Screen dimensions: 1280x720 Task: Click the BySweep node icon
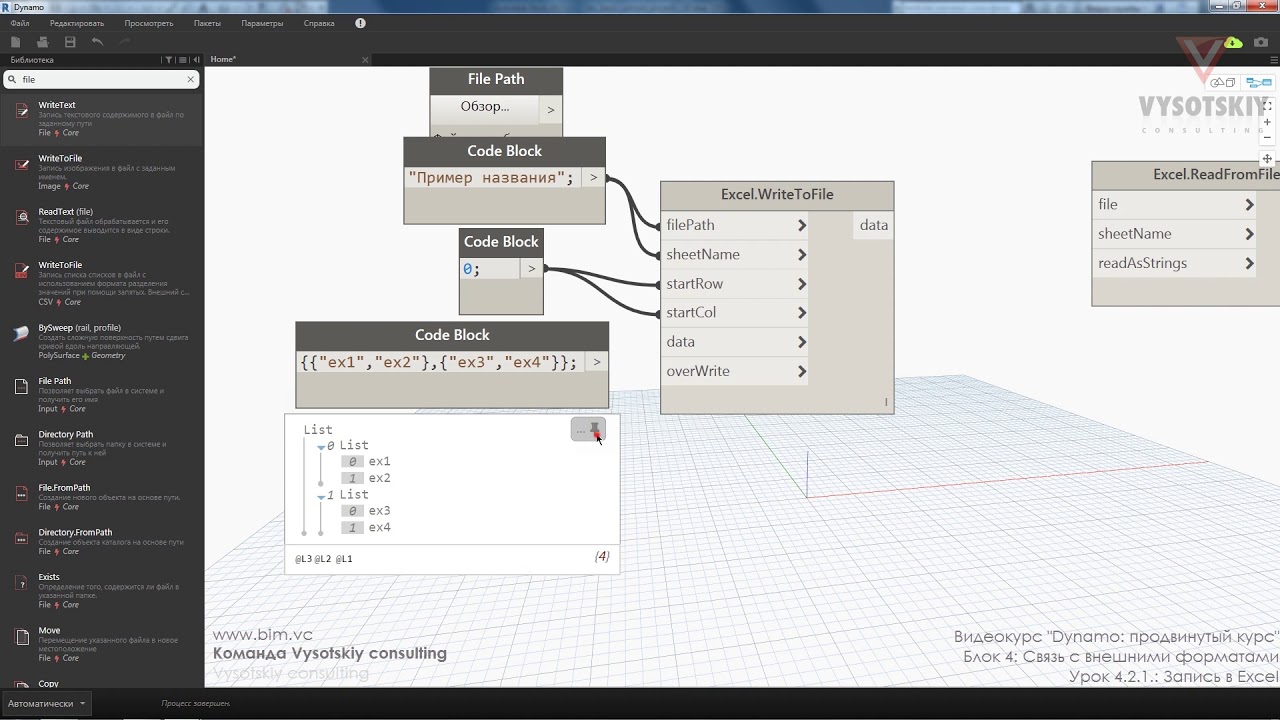click(21, 333)
